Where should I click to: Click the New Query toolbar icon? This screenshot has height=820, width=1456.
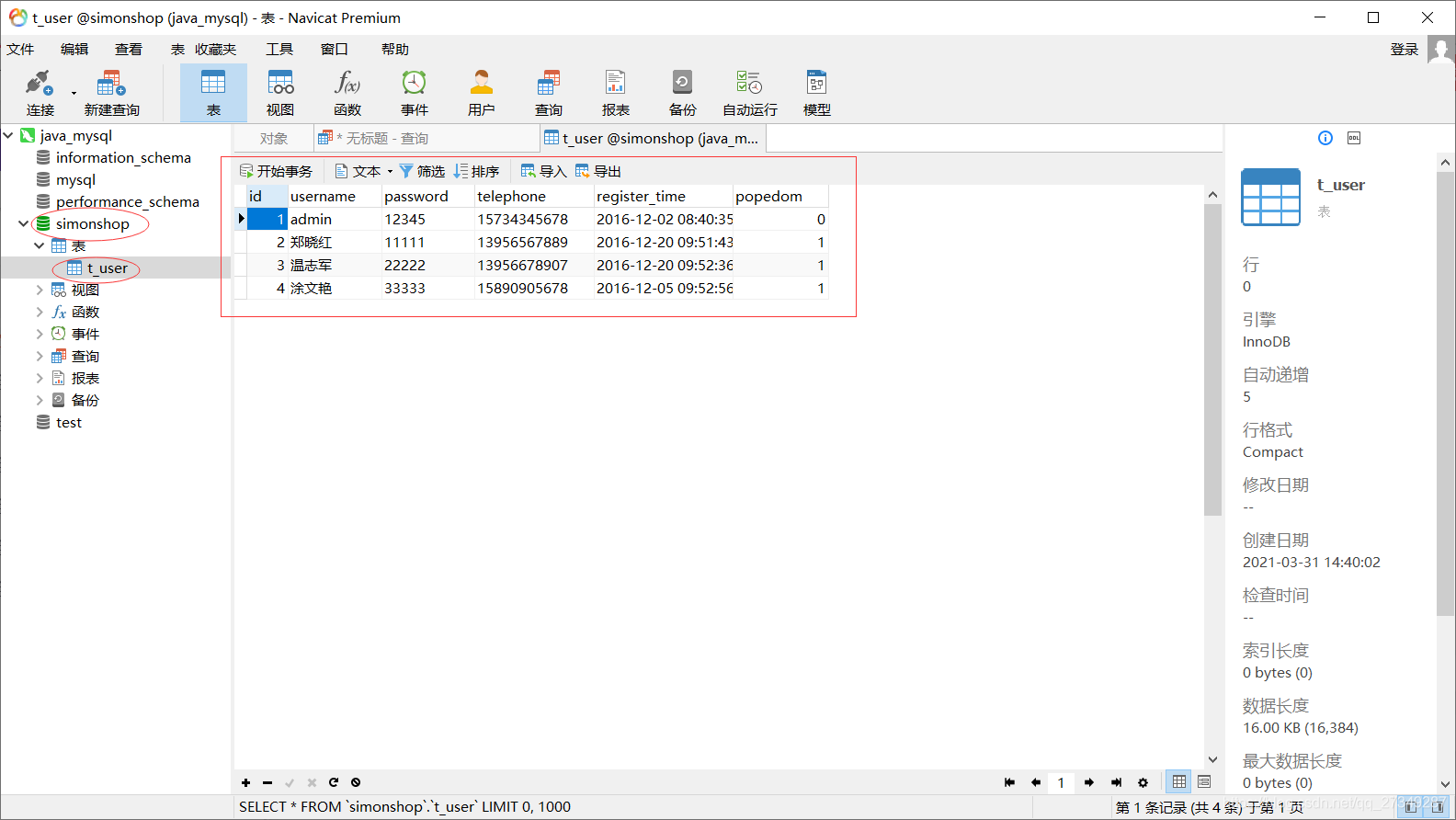click(111, 93)
